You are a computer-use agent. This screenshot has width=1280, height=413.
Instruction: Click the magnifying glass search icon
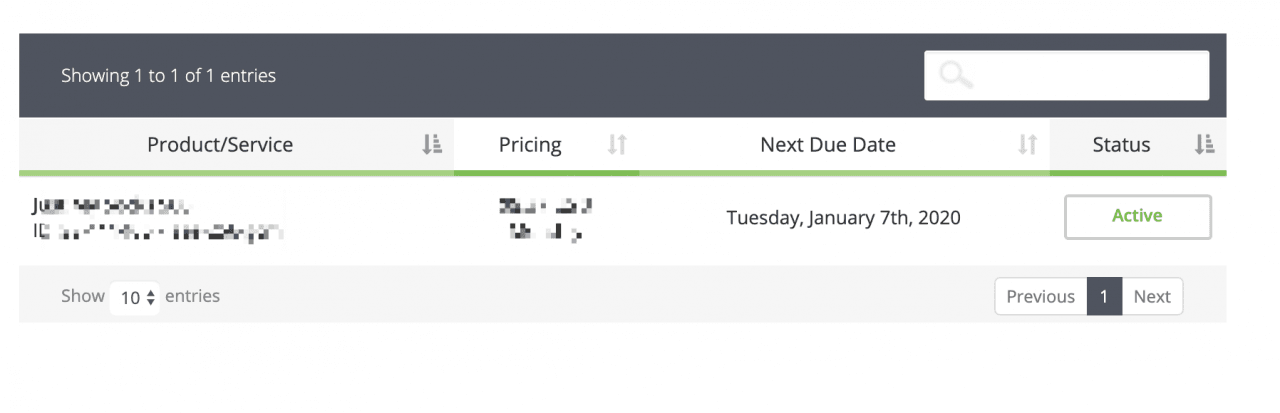(956, 75)
